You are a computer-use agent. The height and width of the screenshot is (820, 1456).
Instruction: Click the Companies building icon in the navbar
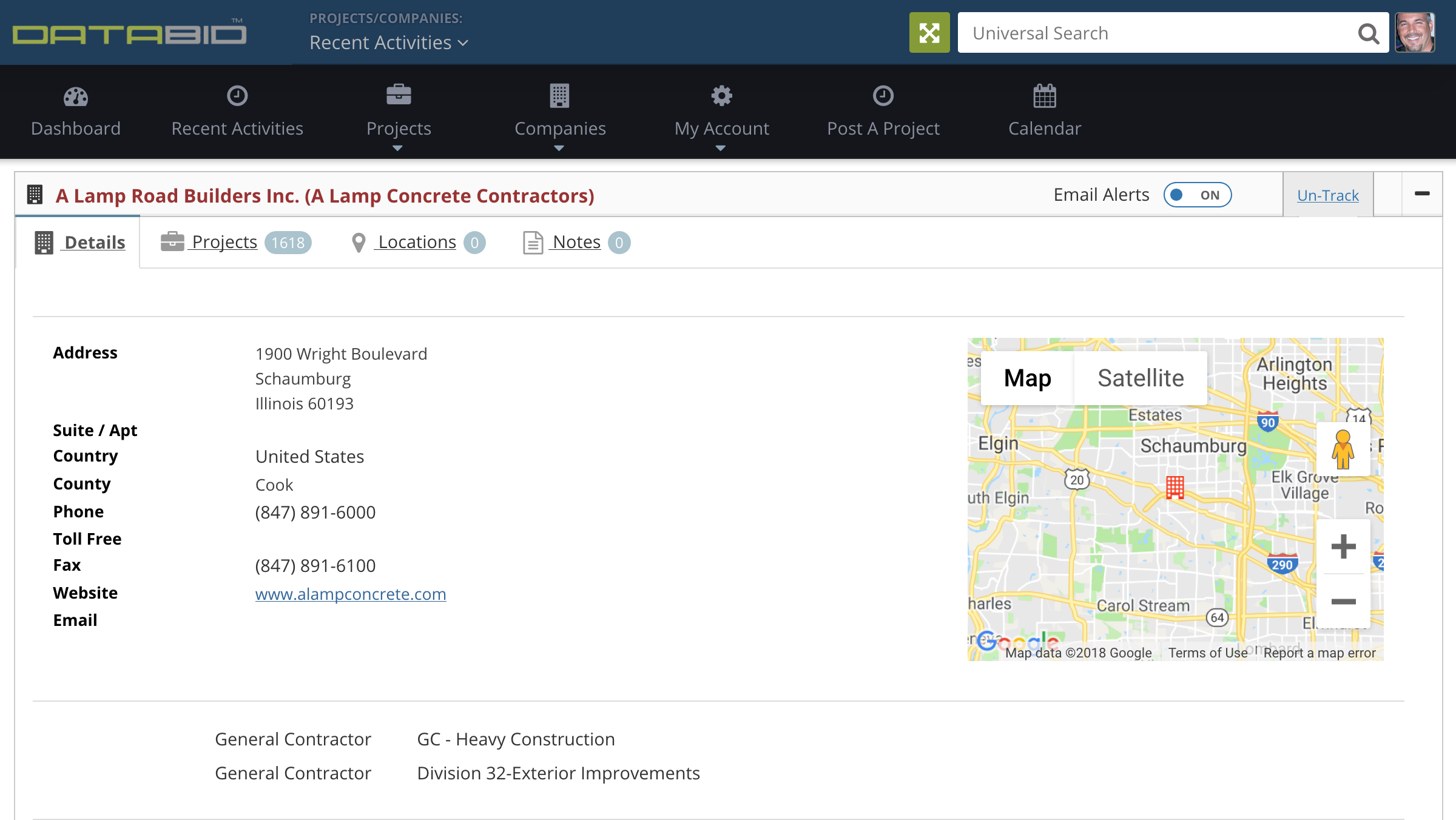[559, 96]
